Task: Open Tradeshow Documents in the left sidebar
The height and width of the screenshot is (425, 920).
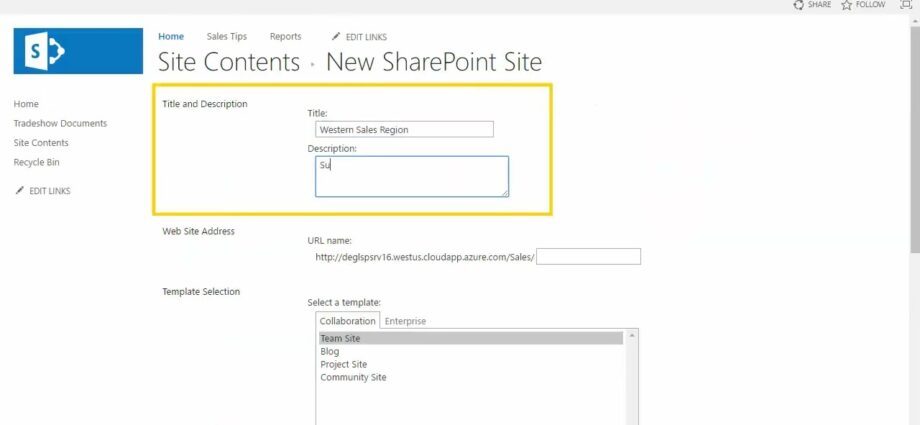Action: pos(60,124)
